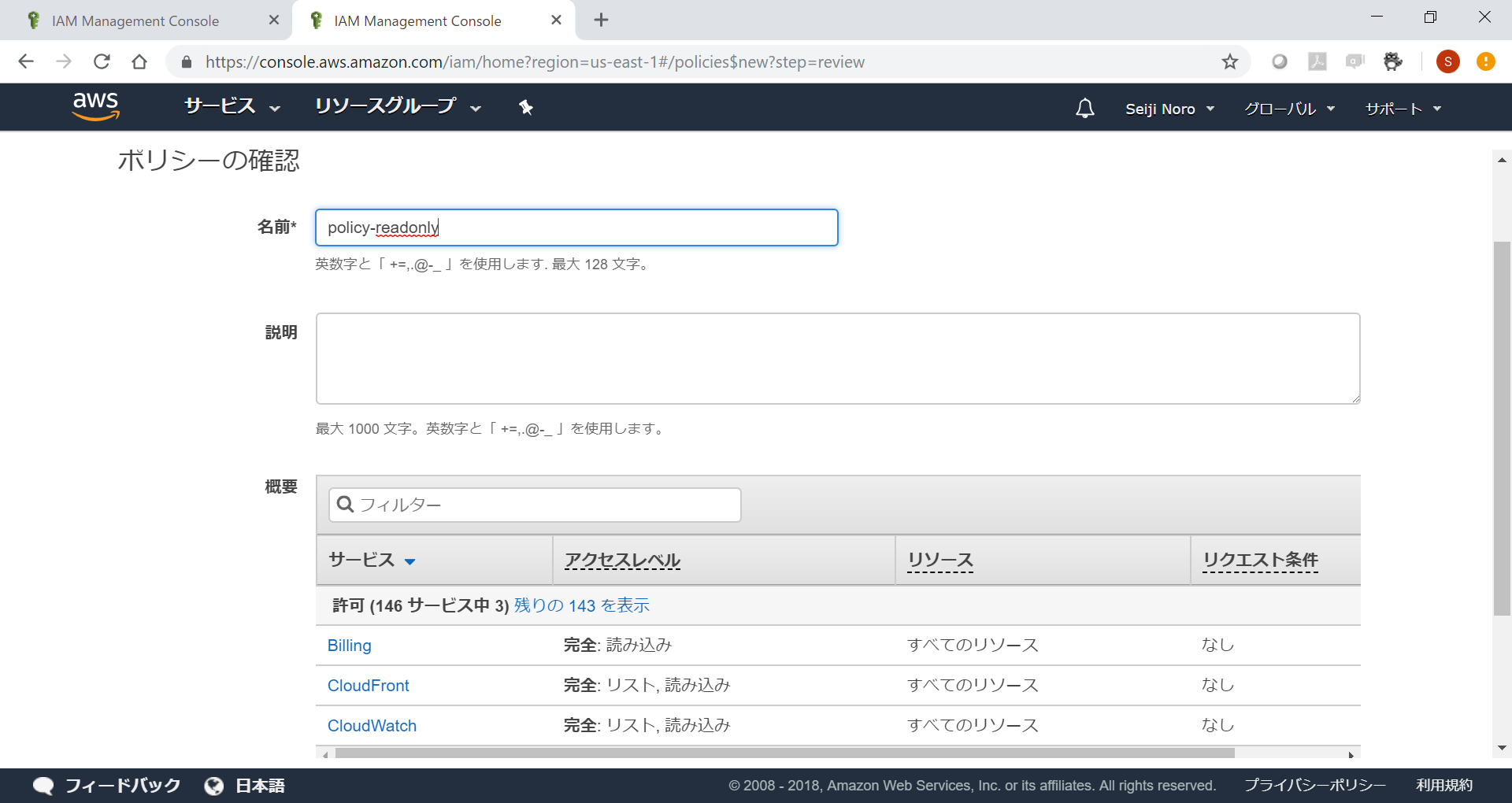The height and width of the screenshot is (803, 1512).
Task: Open the CloudWatch service link
Action: [372, 726]
